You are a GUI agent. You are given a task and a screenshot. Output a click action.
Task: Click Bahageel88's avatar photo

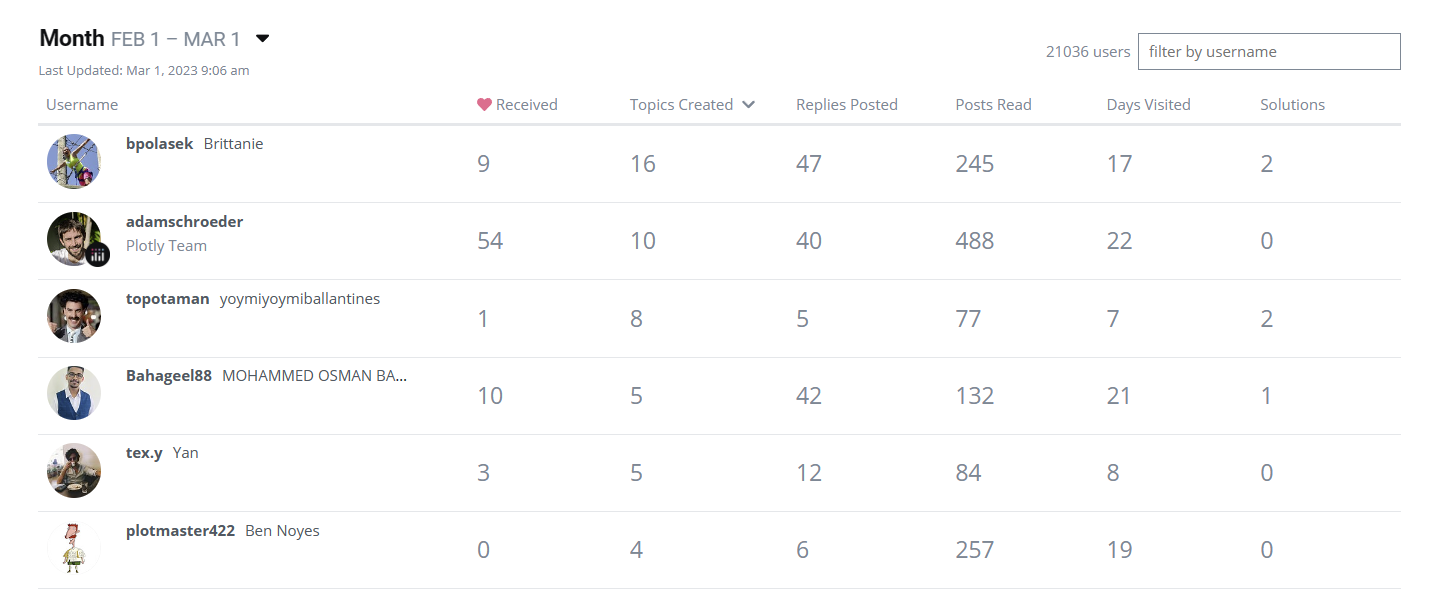(x=74, y=393)
